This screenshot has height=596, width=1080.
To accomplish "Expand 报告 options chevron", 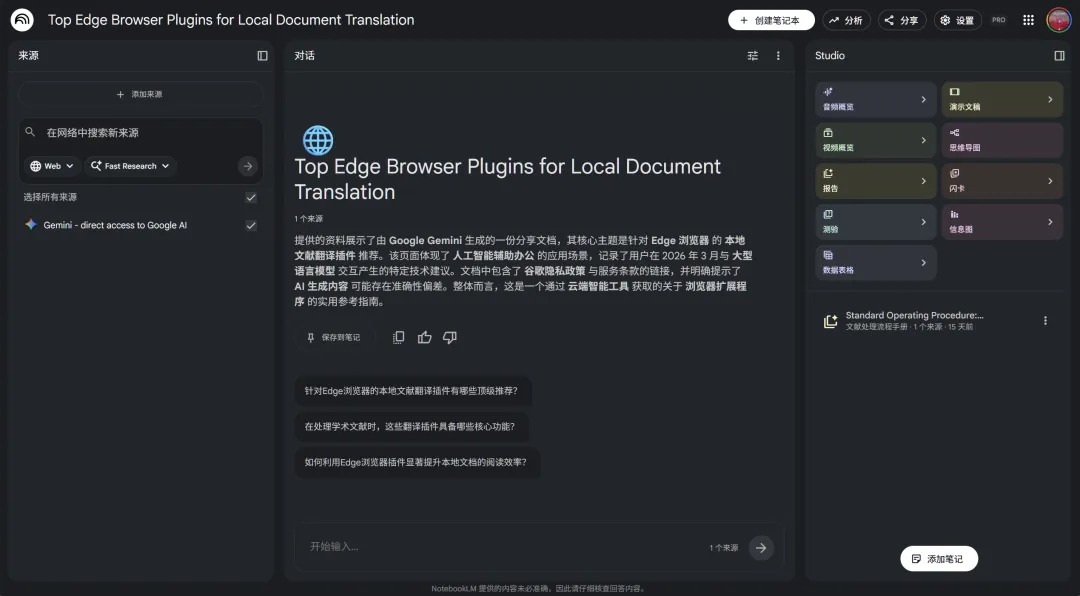I will point(924,181).
